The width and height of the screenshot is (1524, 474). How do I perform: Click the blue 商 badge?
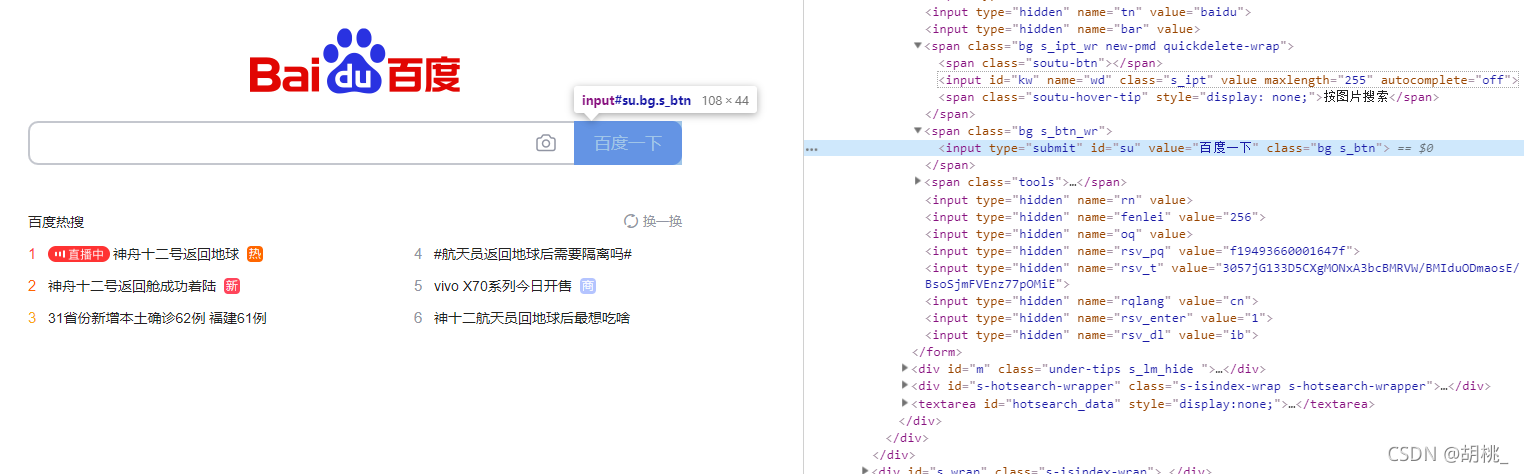(x=588, y=286)
